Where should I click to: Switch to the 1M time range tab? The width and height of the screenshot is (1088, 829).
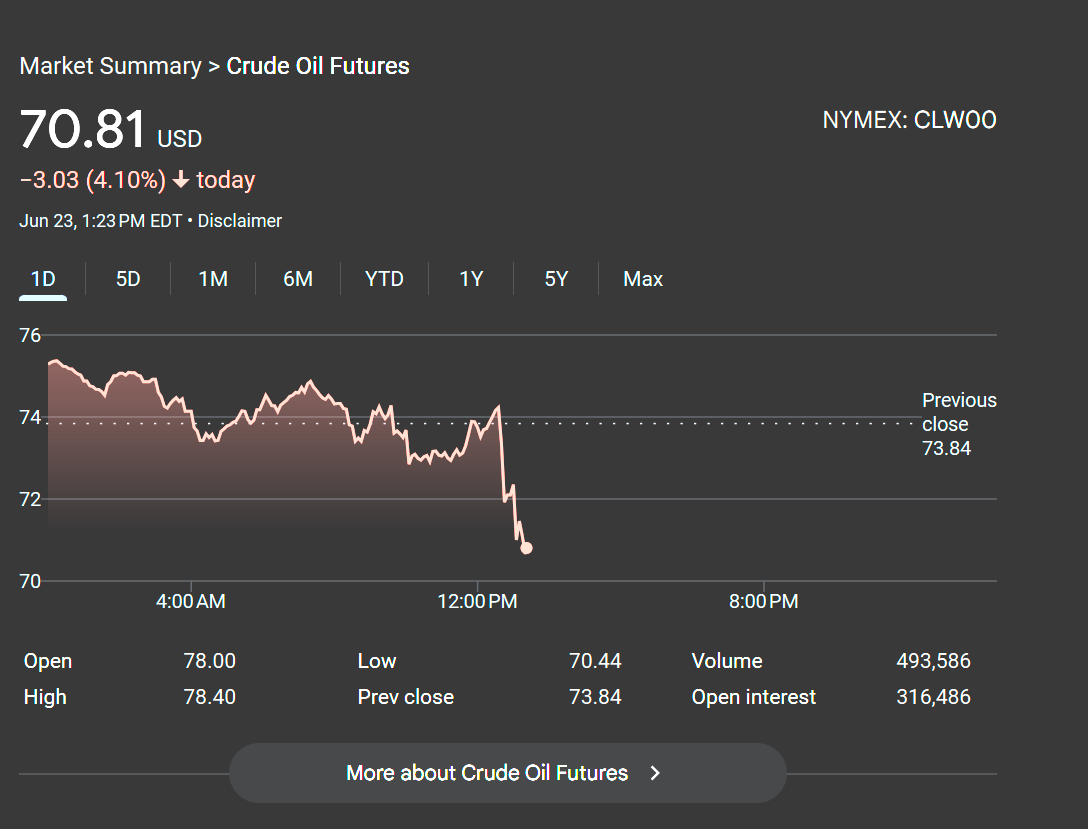click(x=213, y=279)
